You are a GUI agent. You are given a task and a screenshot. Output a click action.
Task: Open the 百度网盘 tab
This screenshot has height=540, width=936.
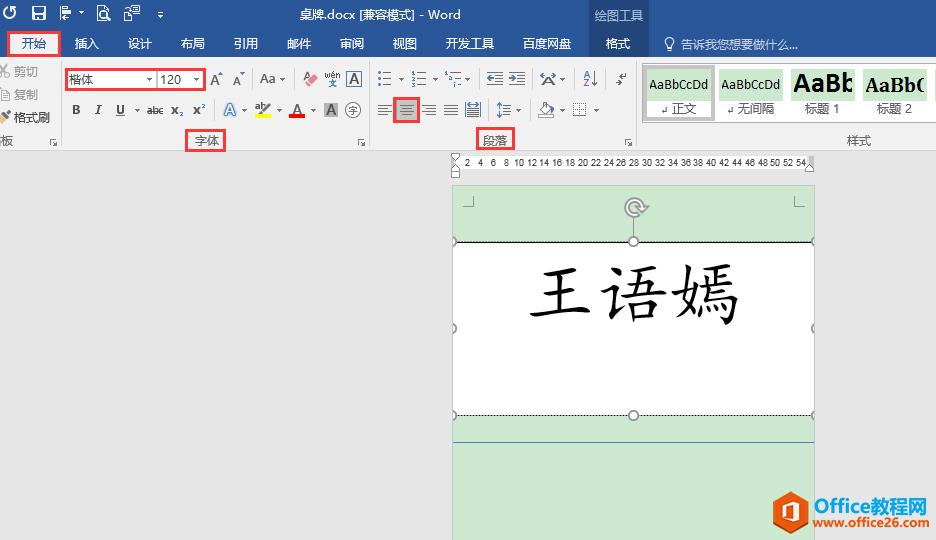547,44
